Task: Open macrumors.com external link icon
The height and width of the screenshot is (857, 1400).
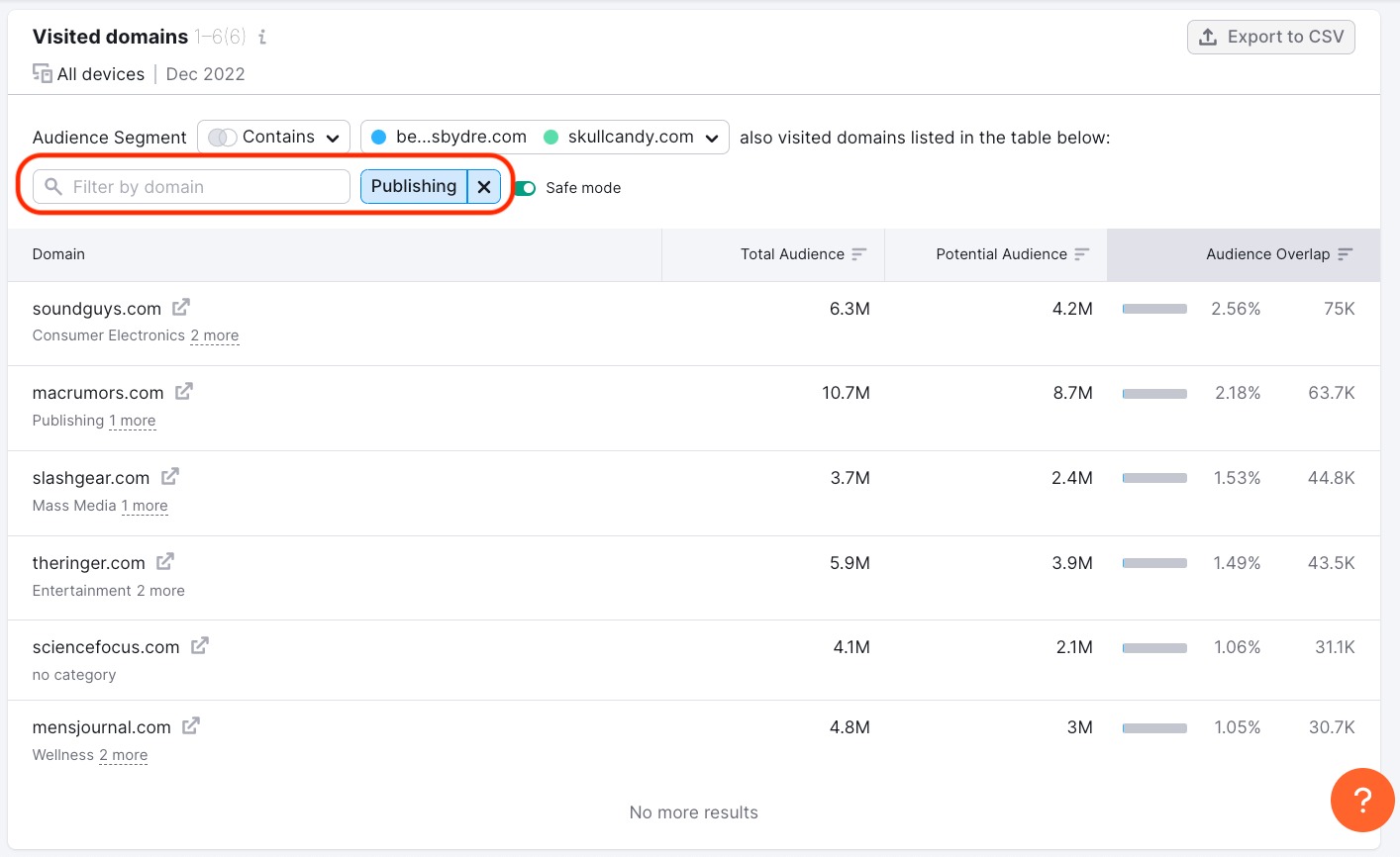Action: click(184, 392)
